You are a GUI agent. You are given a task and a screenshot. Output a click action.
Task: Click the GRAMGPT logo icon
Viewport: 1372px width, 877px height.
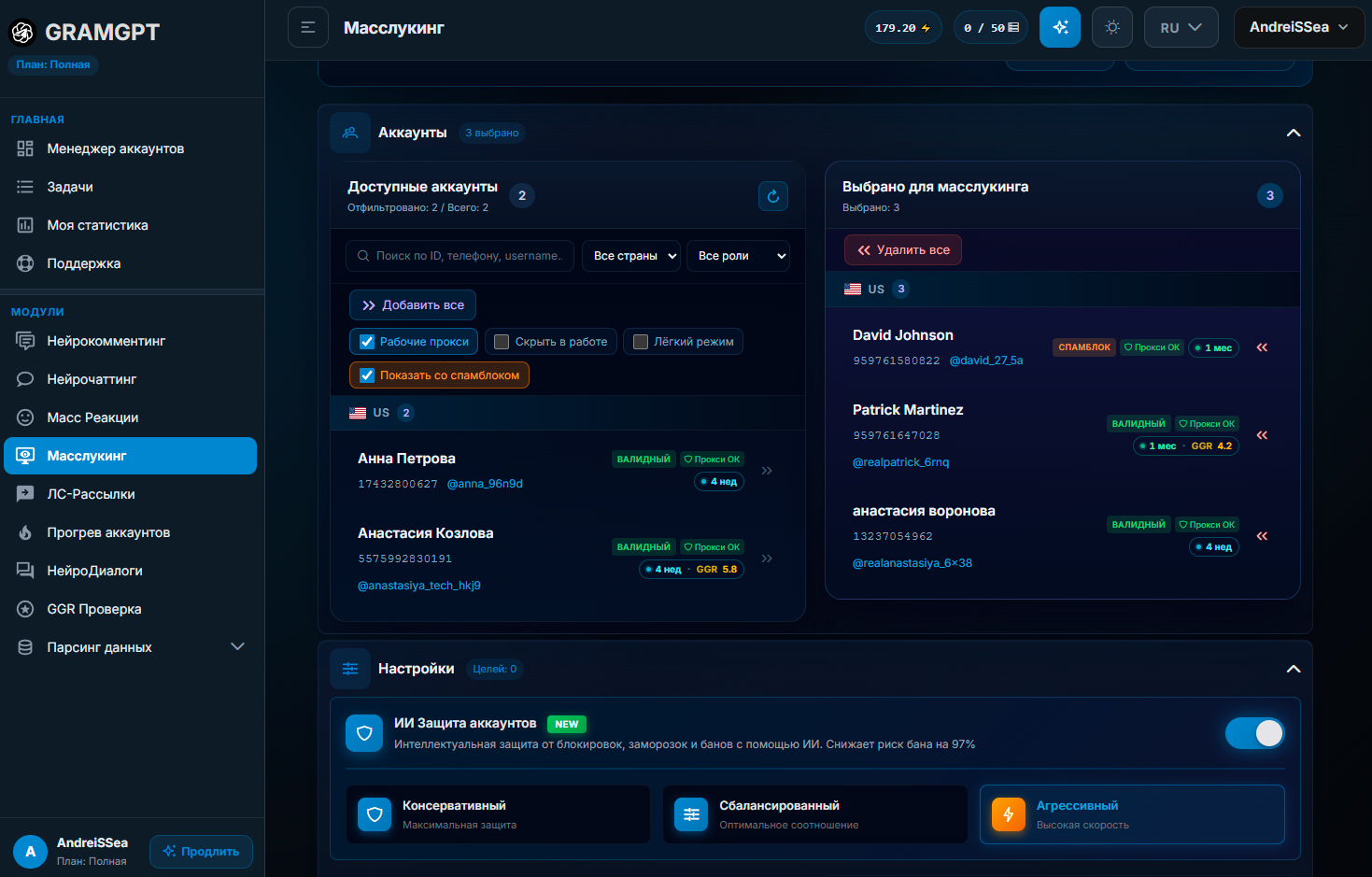coord(22,33)
